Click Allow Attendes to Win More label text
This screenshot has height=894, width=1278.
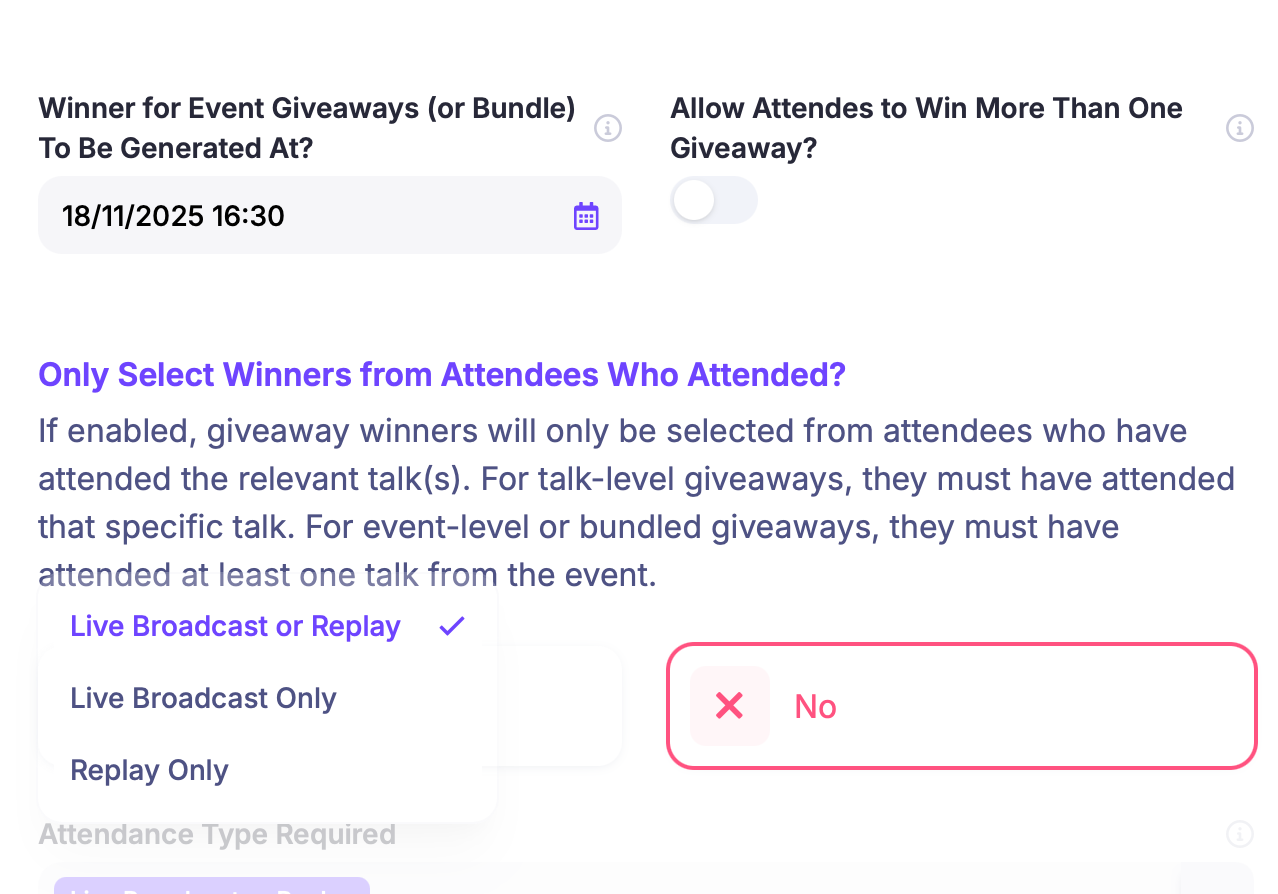(926, 128)
